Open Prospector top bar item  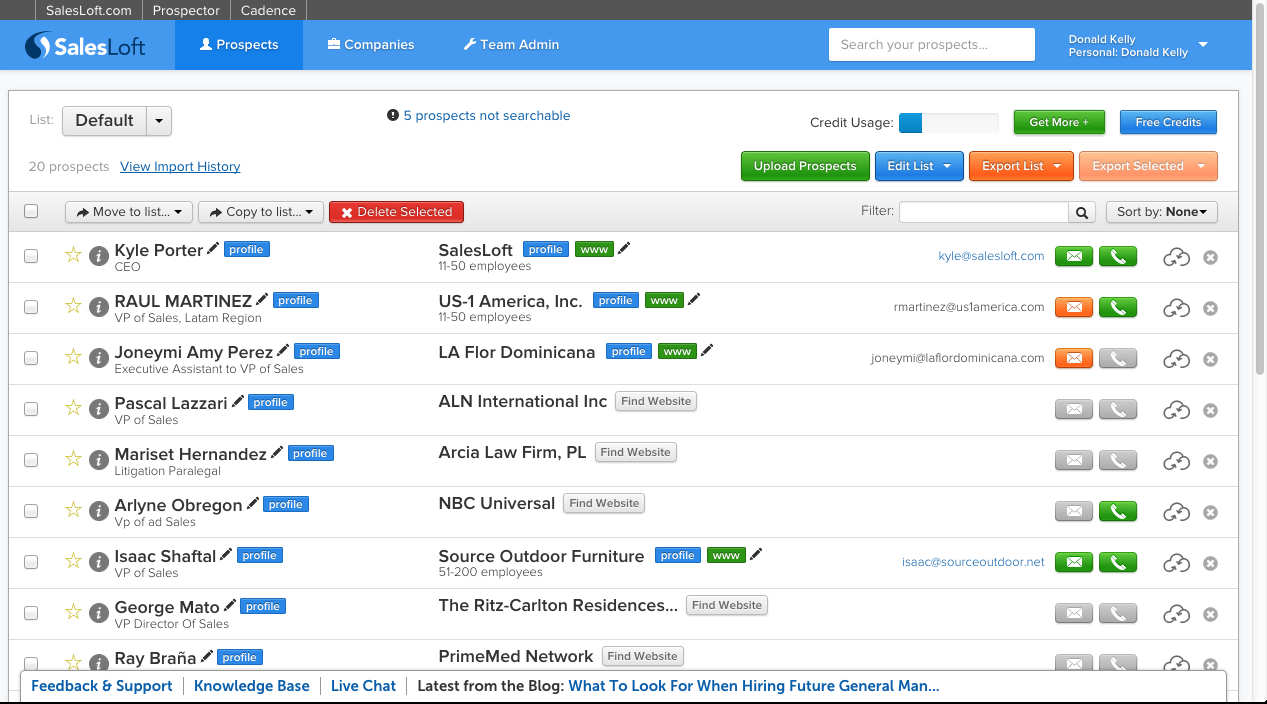[x=186, y=10]
